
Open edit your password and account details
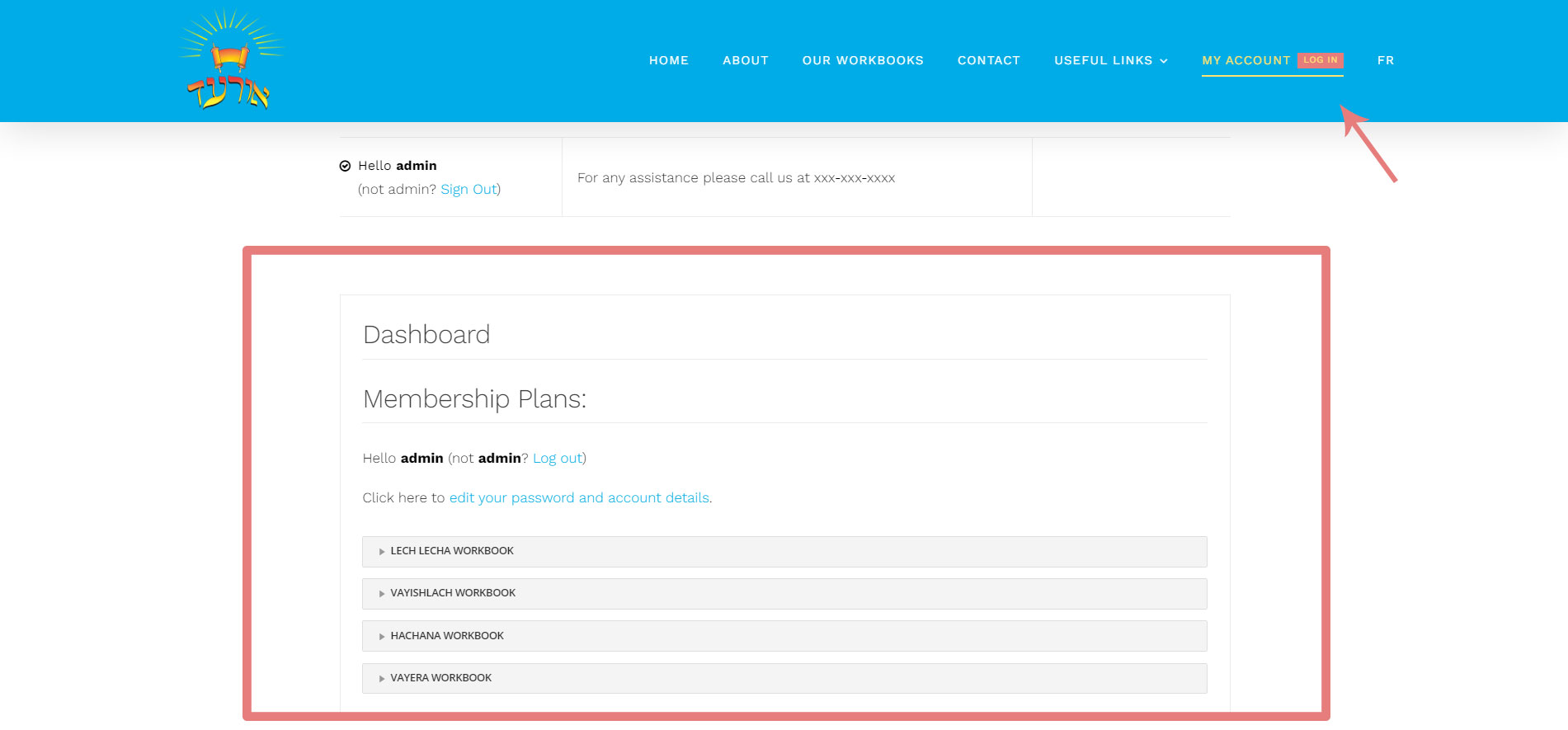click(579, 498)
